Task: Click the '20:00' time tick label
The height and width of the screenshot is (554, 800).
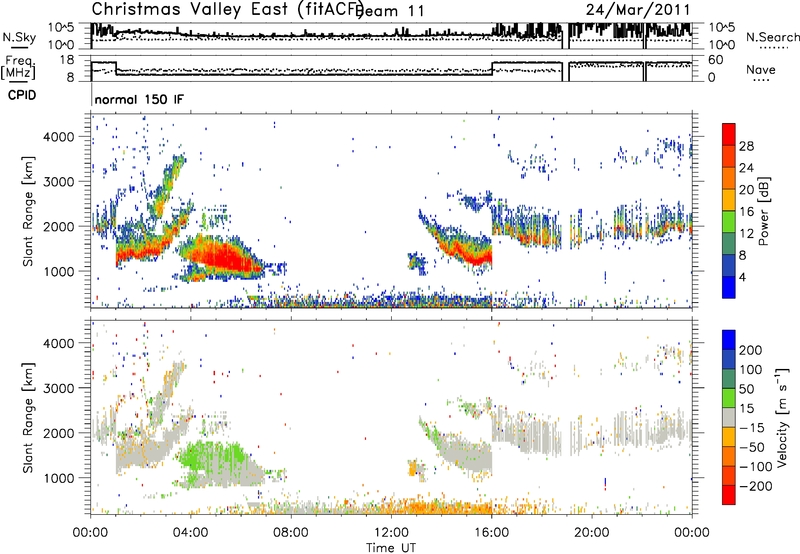Action: point(591,533)
